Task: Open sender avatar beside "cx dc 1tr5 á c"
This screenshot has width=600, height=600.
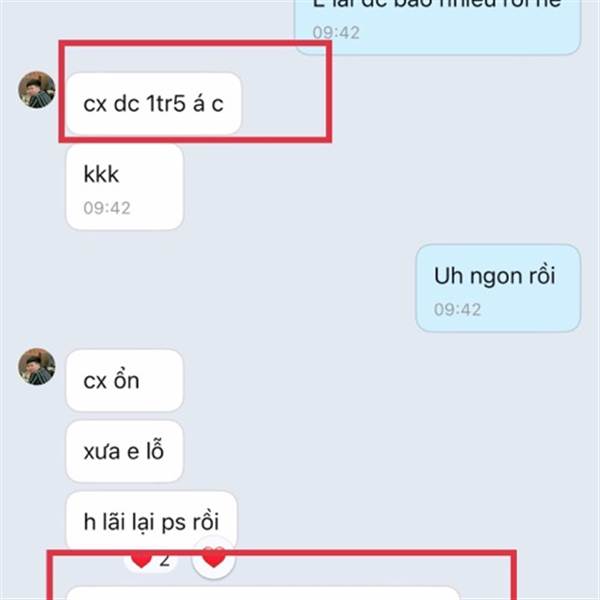Action: tap(37, 90)
